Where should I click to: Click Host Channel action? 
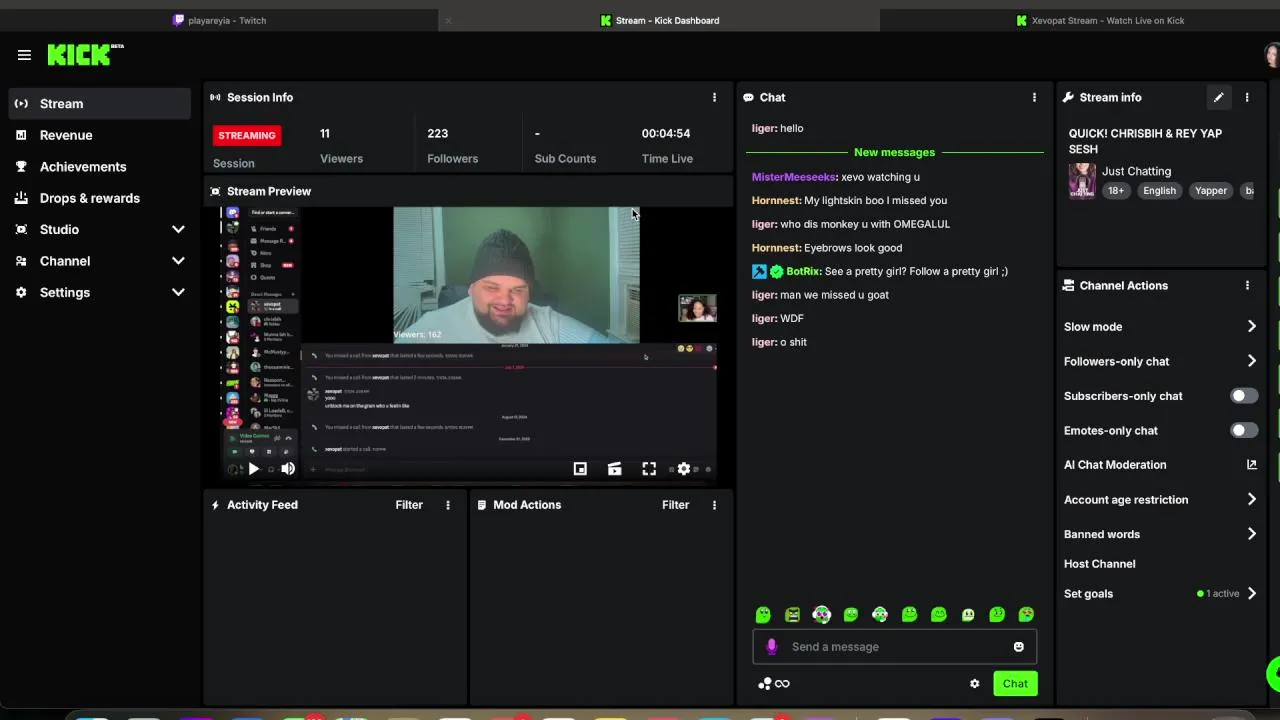coord(1099,564)
